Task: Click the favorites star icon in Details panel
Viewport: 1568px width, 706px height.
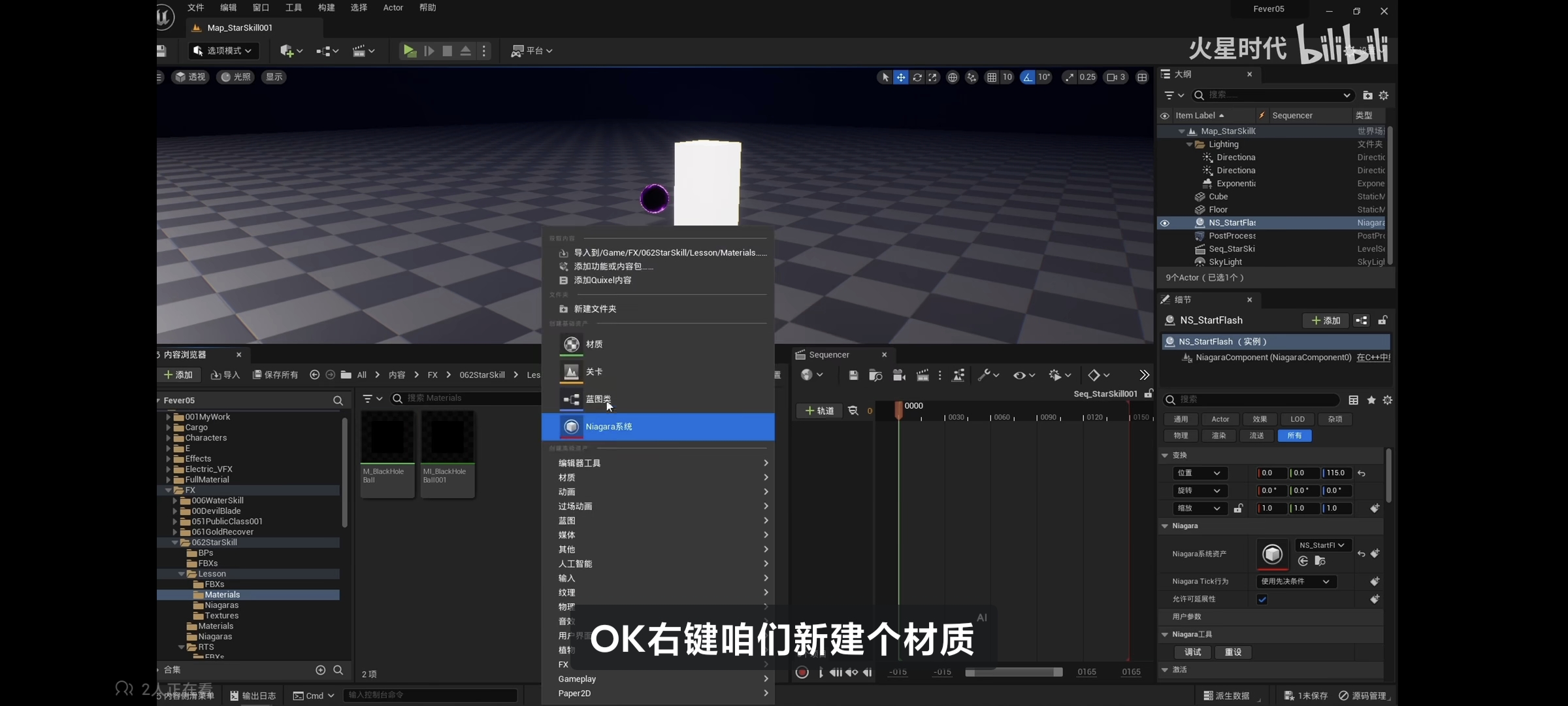Action: tap(1371, 400)
